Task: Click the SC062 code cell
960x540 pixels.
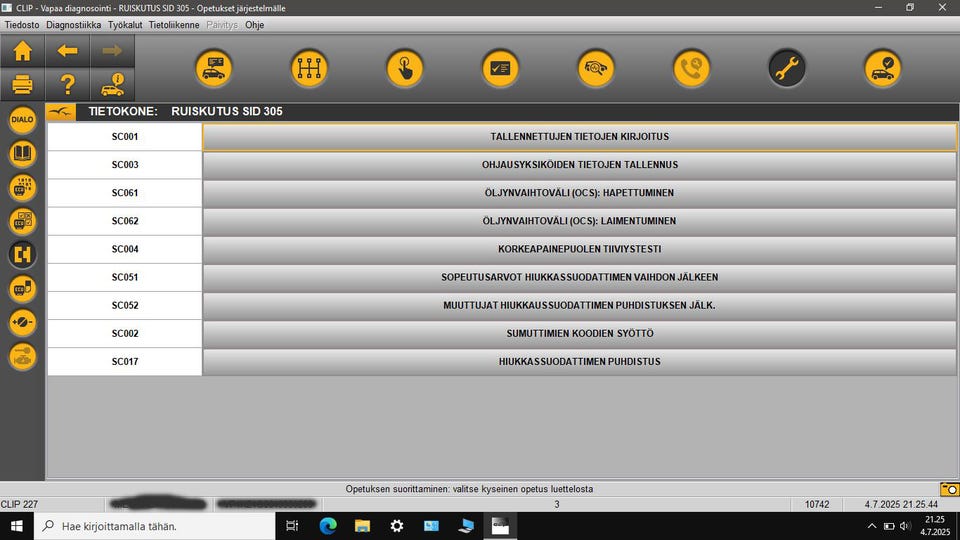Action: [125, 221]
